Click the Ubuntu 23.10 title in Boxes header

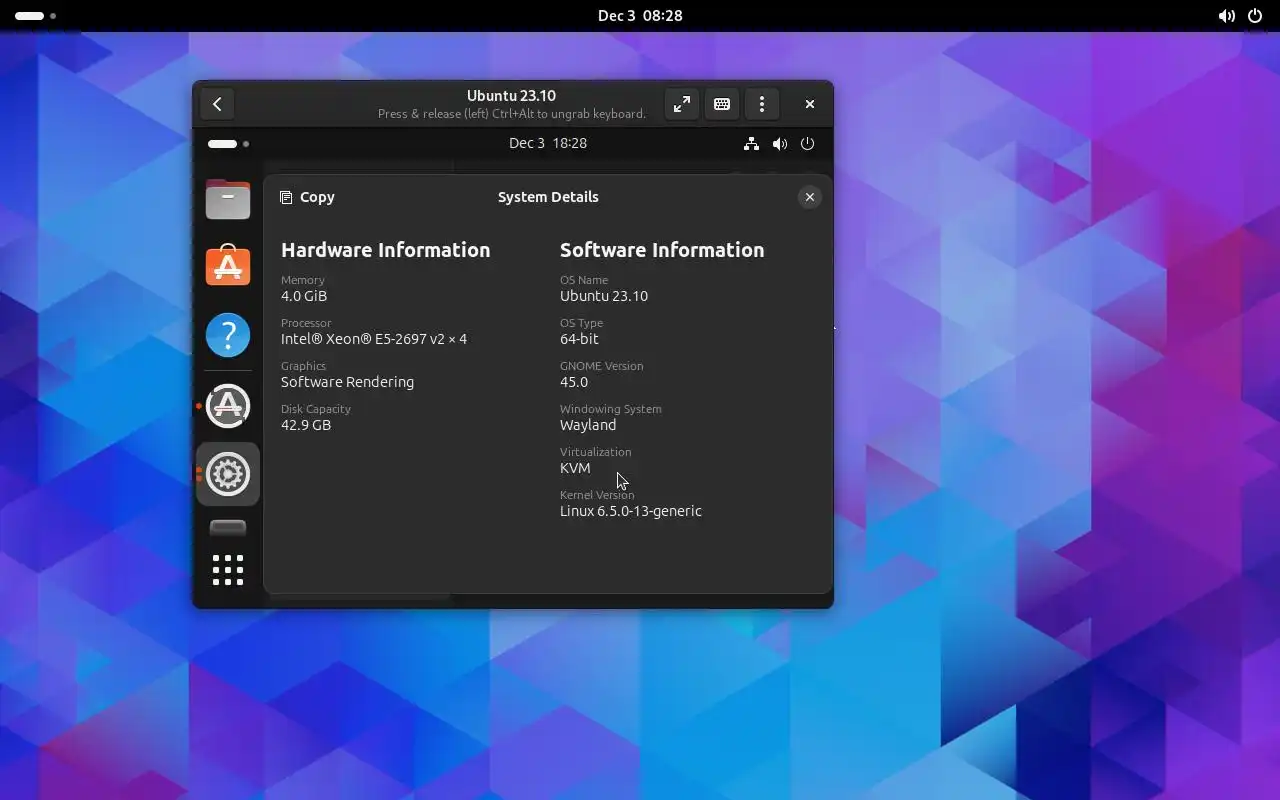[511, 96]
